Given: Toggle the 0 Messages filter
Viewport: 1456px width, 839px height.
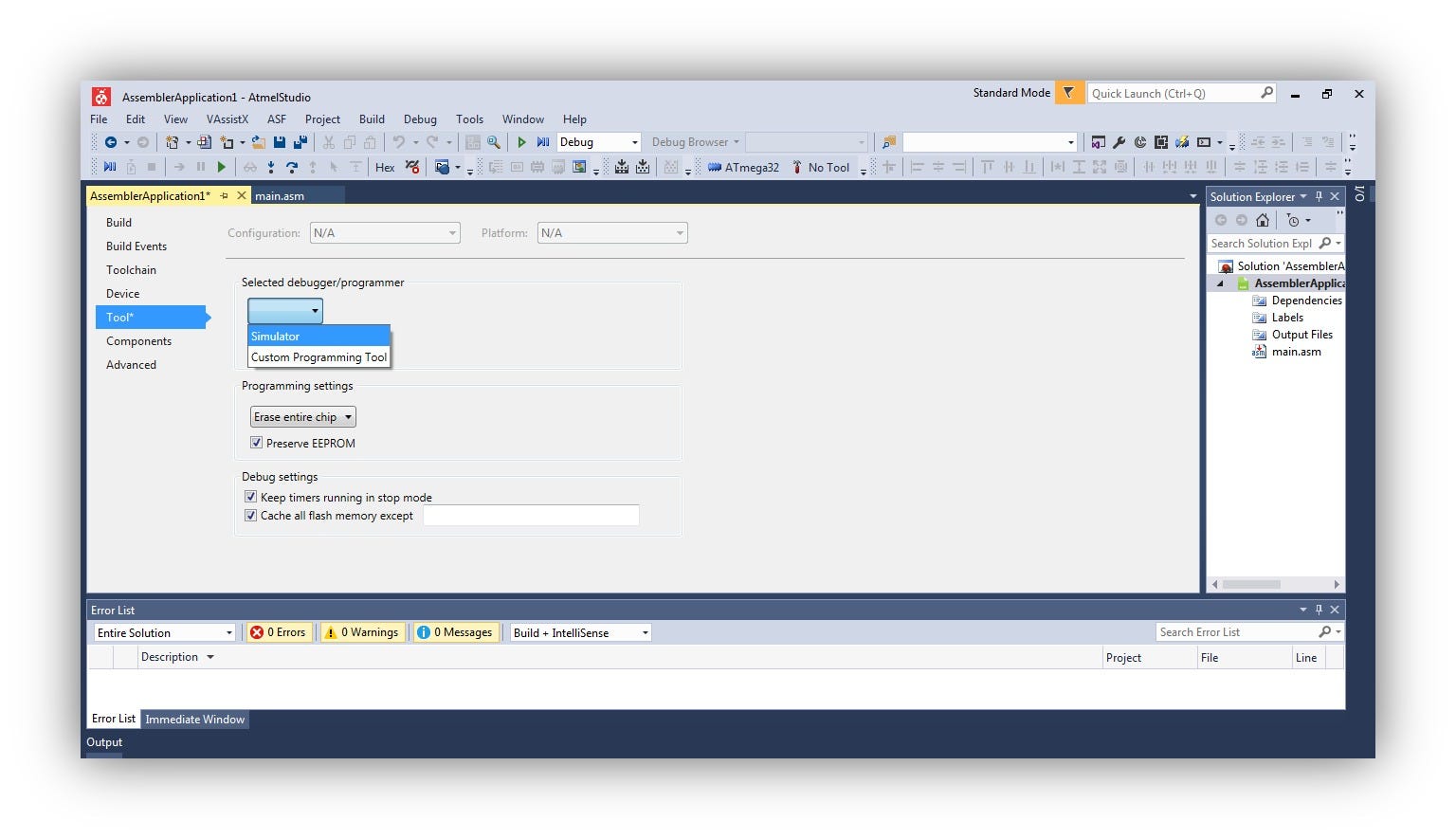Looking at the screenshot, I should point(455,632).
